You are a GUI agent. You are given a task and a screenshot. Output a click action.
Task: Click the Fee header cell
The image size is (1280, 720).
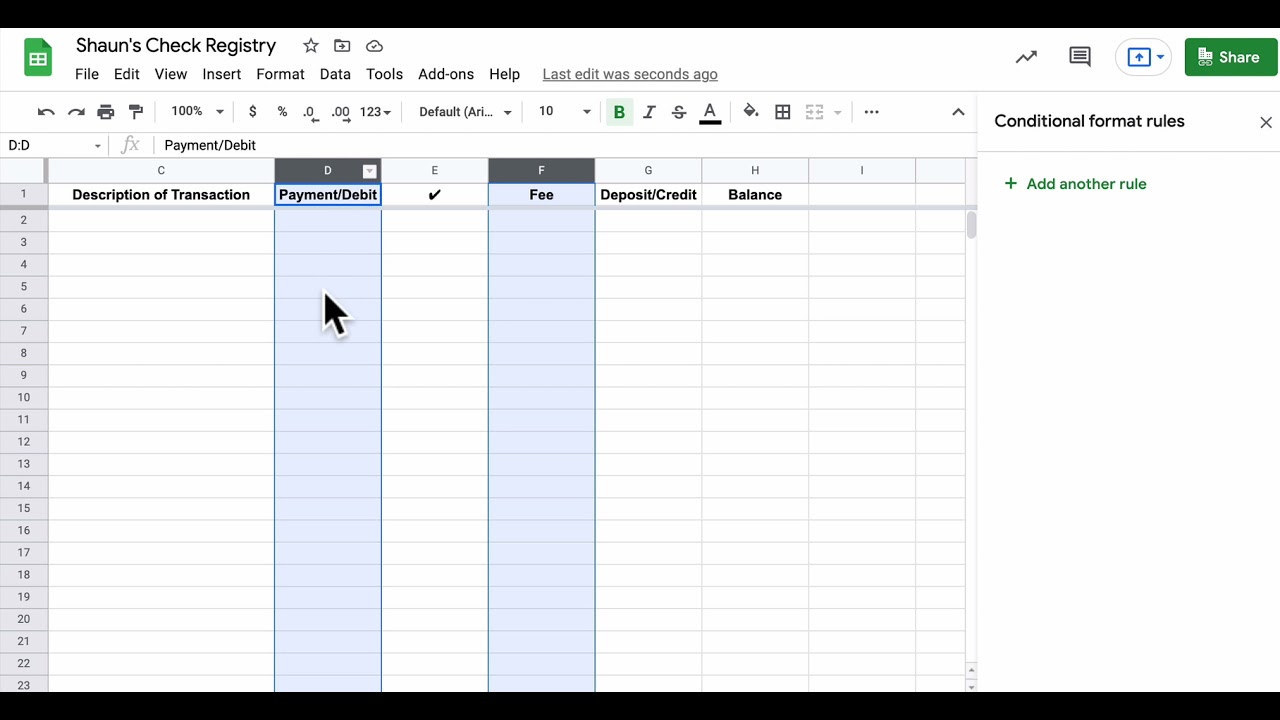point(541,195)
